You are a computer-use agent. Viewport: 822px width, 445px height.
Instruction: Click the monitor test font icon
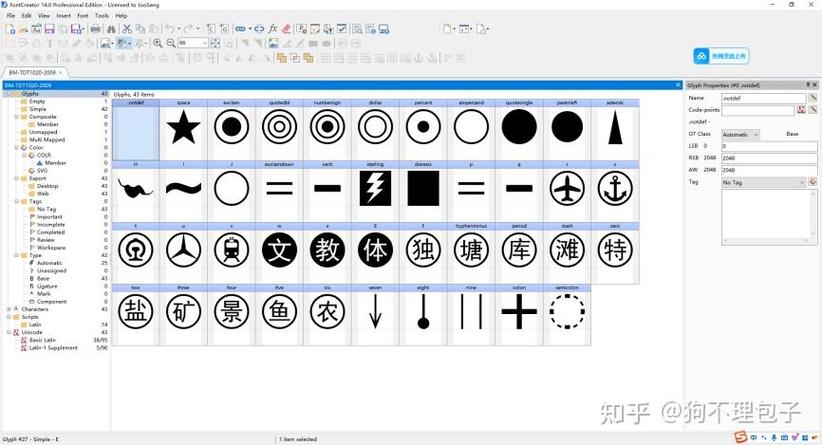pos(384,29)
